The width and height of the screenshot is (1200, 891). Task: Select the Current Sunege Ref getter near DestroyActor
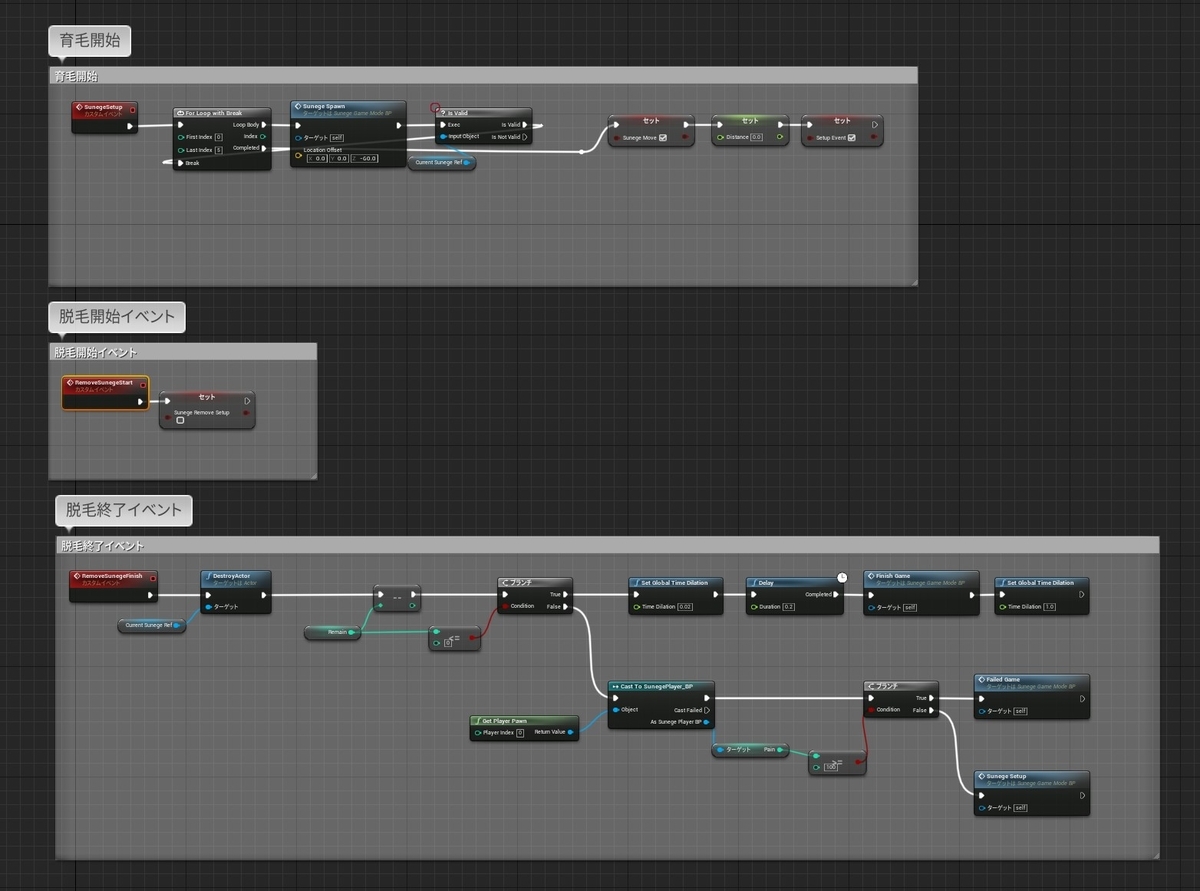point(151,626)
